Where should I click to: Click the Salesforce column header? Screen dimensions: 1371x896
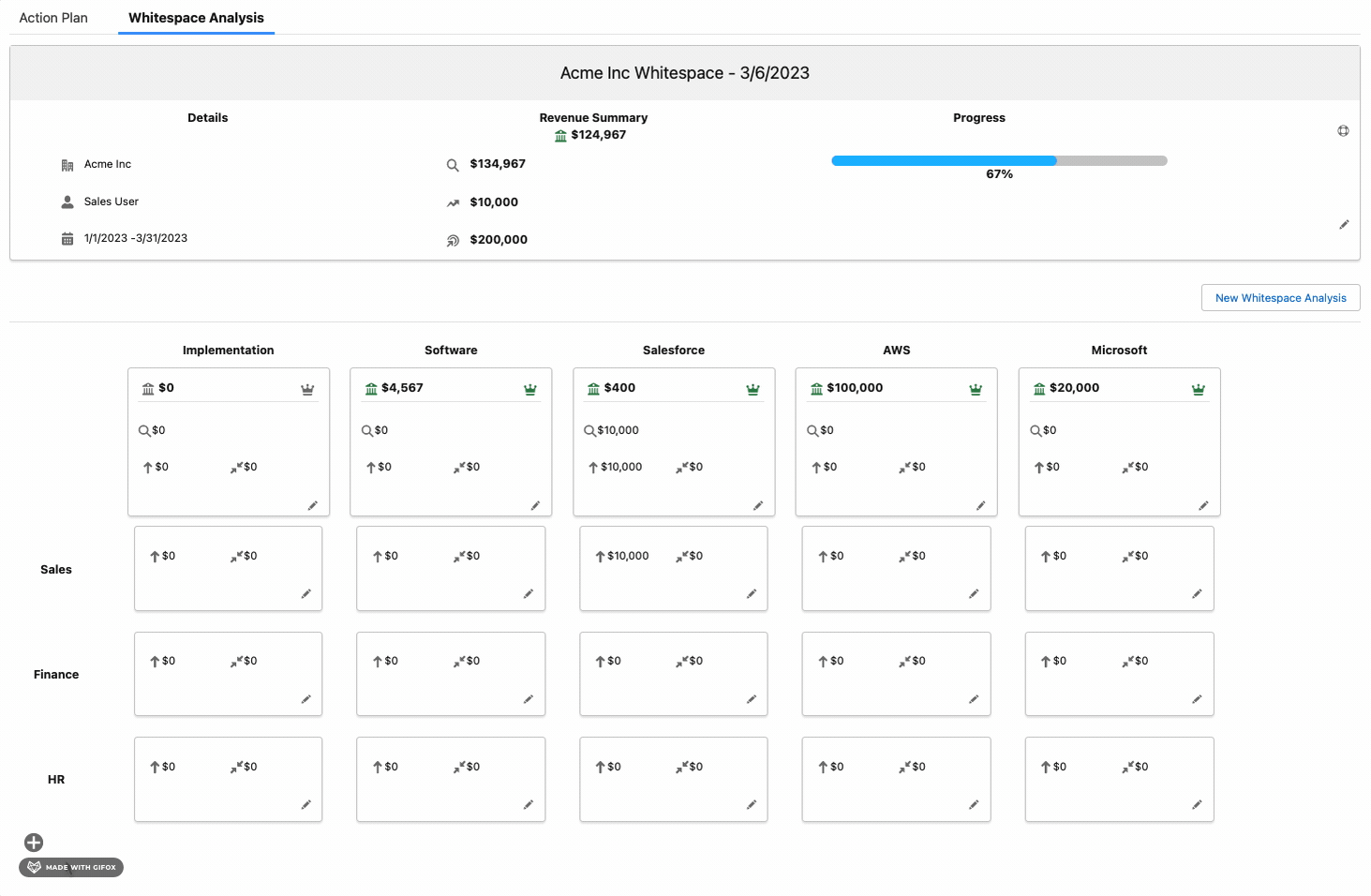pos(673,351)
